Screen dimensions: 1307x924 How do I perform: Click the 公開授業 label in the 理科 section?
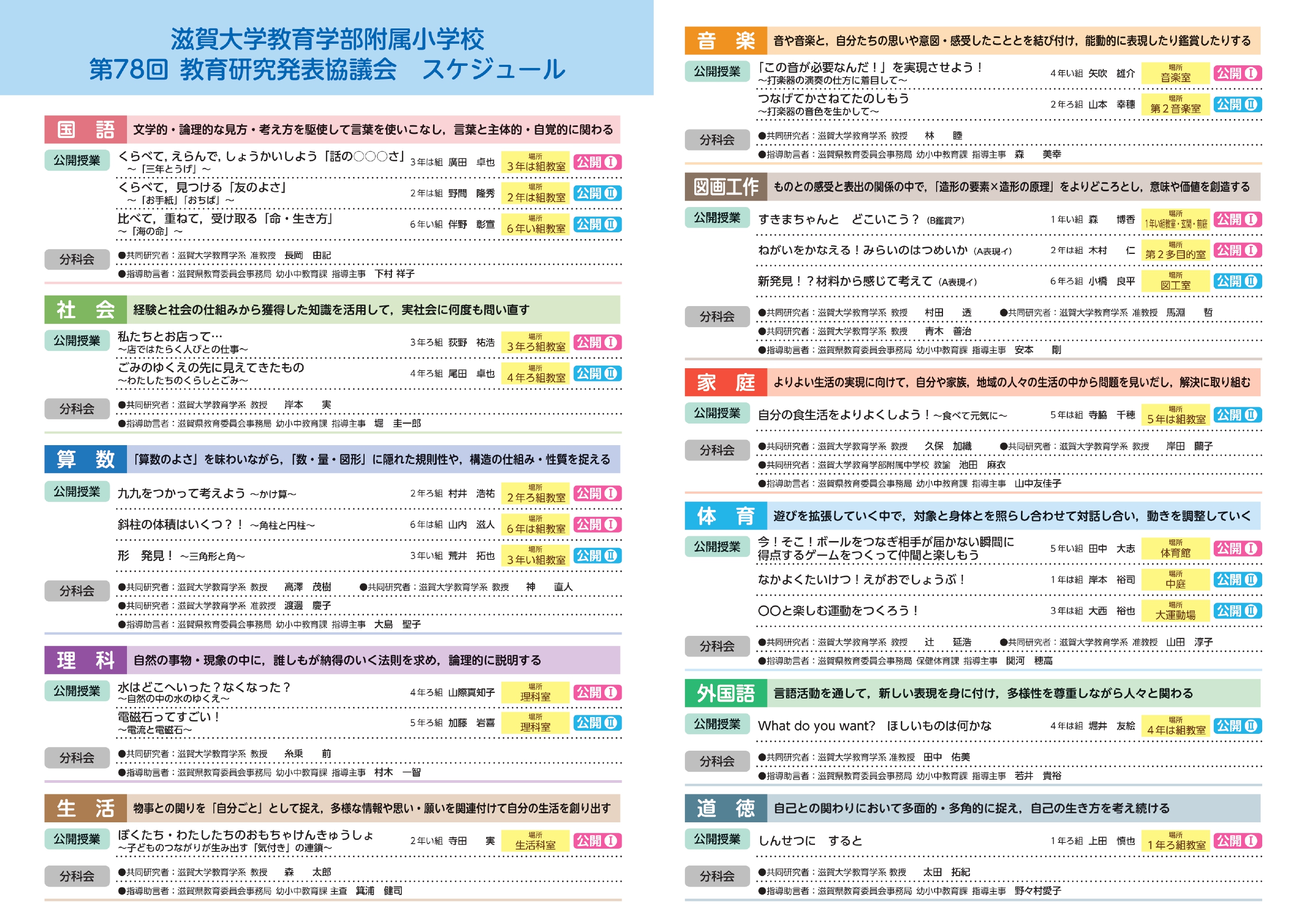[x=77, y=691]
